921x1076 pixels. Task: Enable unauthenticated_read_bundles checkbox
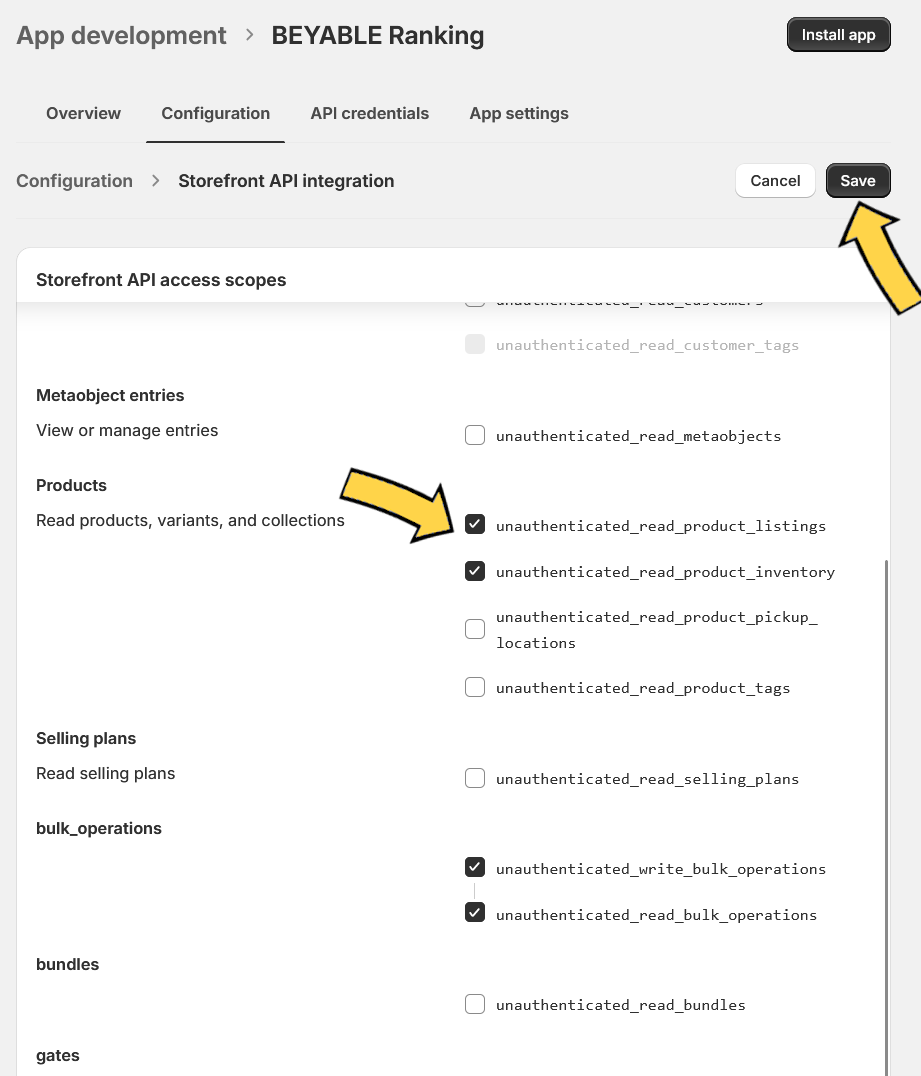pyautogui.click(x=475, y=1004)
